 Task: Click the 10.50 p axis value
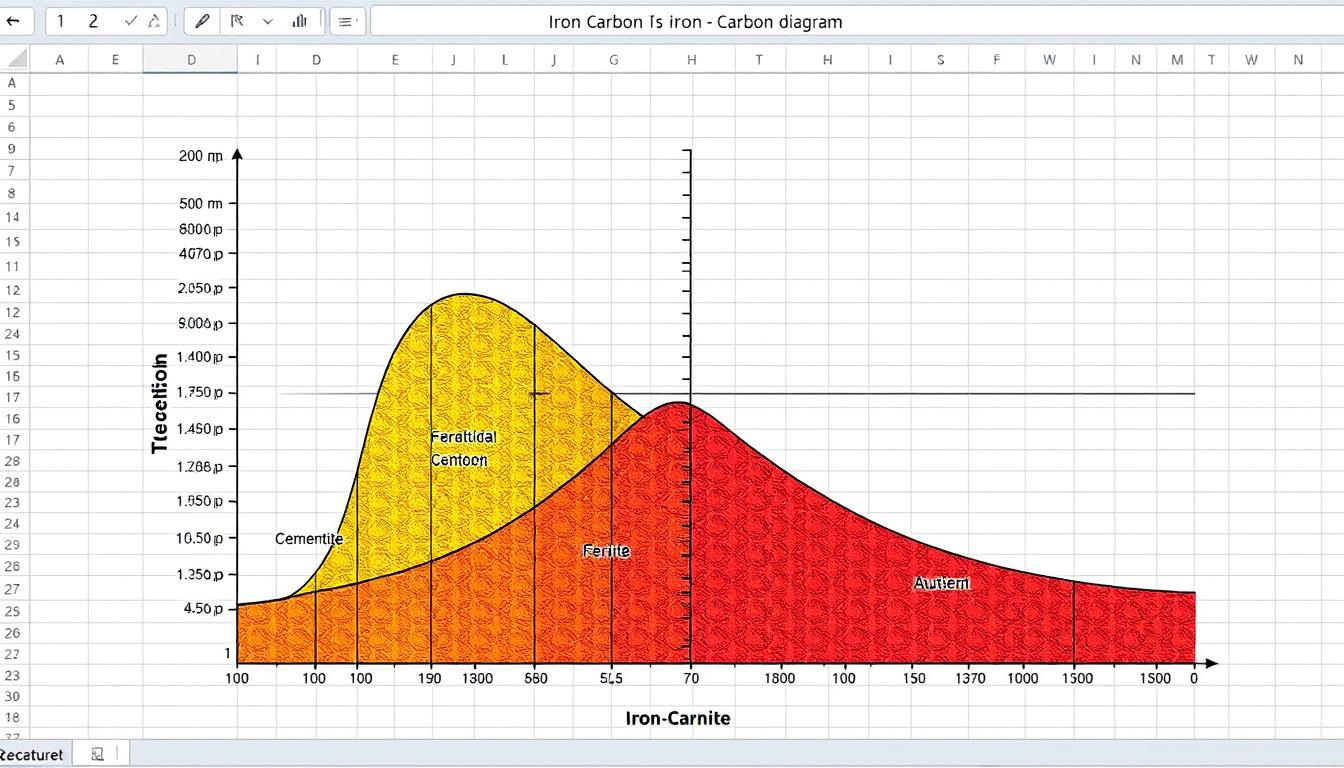[200, 538]
